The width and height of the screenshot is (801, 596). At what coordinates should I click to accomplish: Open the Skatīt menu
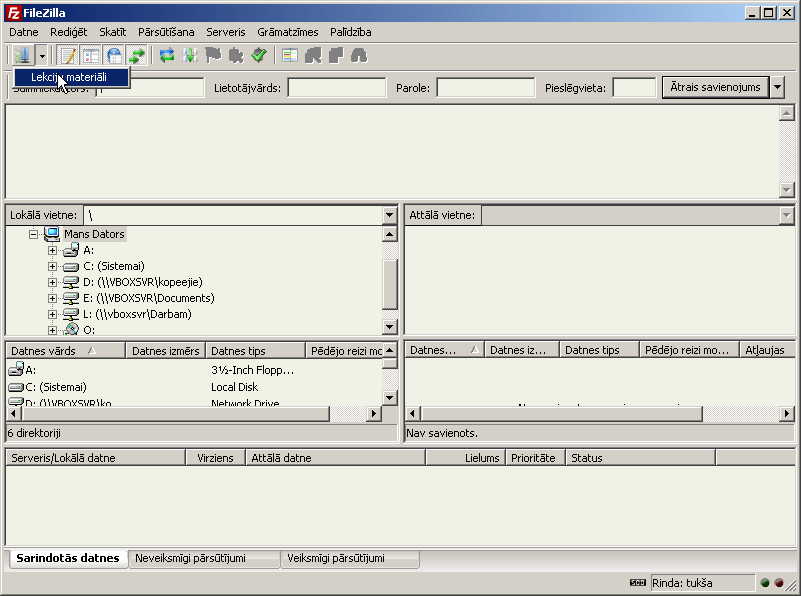click(112, 32)
